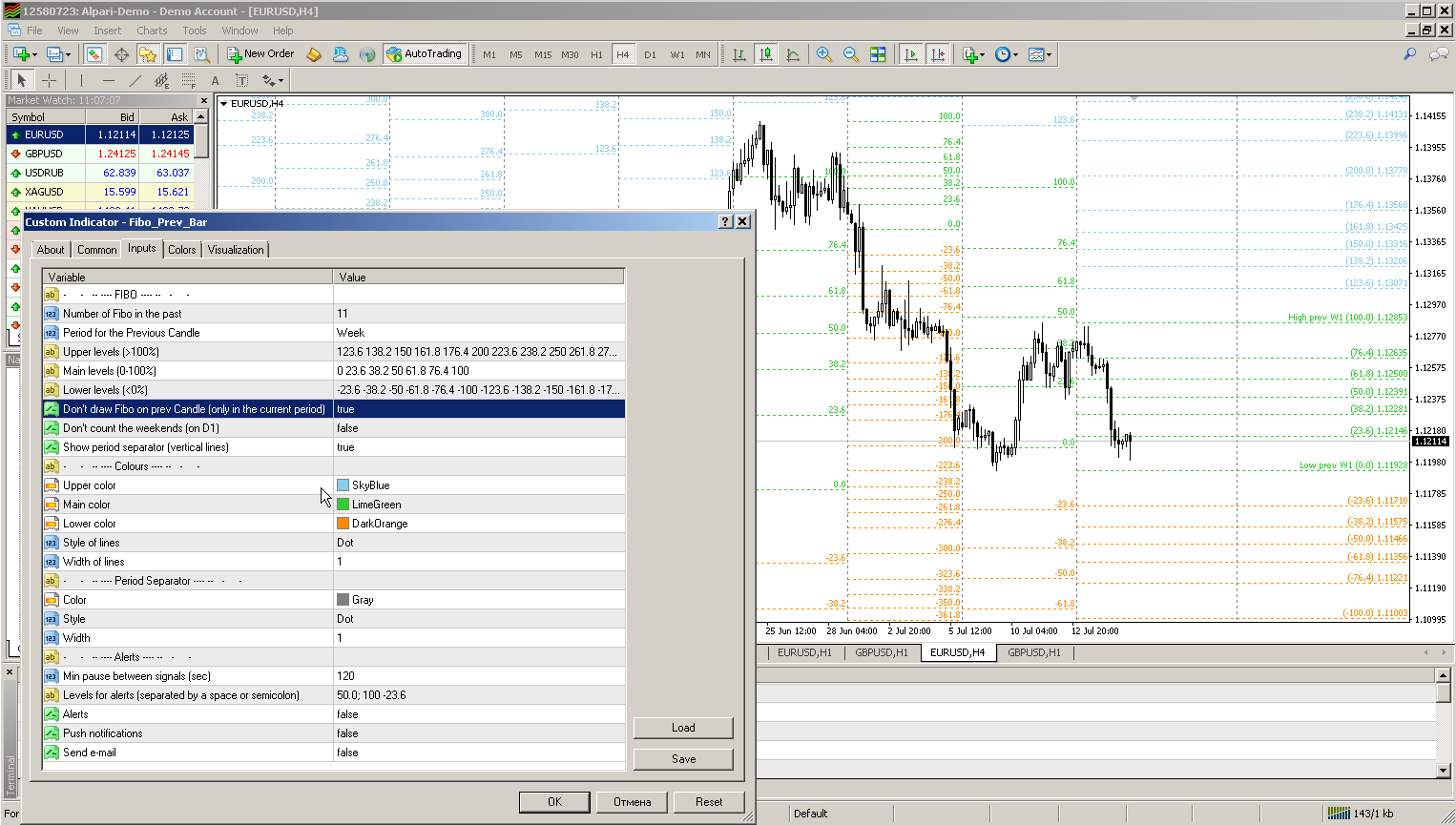Open the Indicators list dropdown

coord(973,54)
